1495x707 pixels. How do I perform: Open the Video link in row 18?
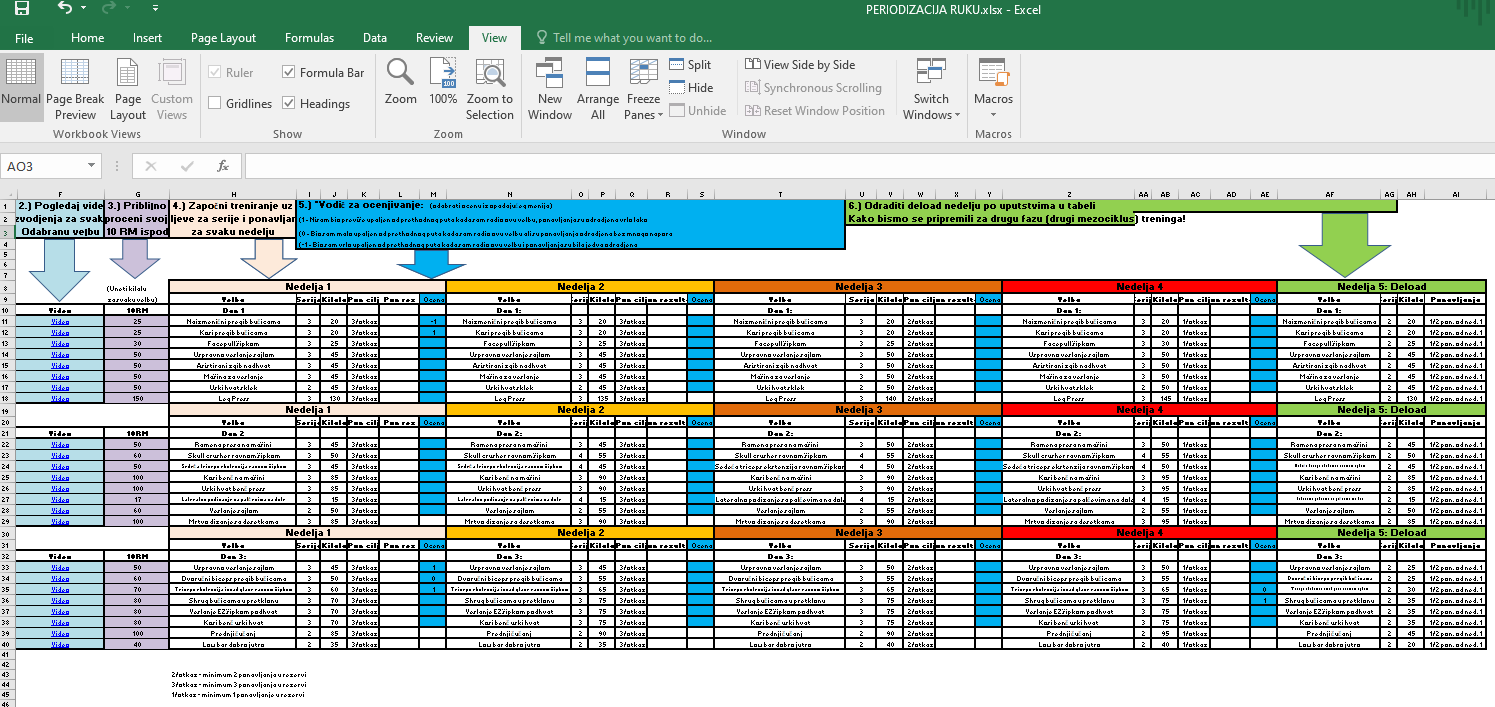point(60,398)
